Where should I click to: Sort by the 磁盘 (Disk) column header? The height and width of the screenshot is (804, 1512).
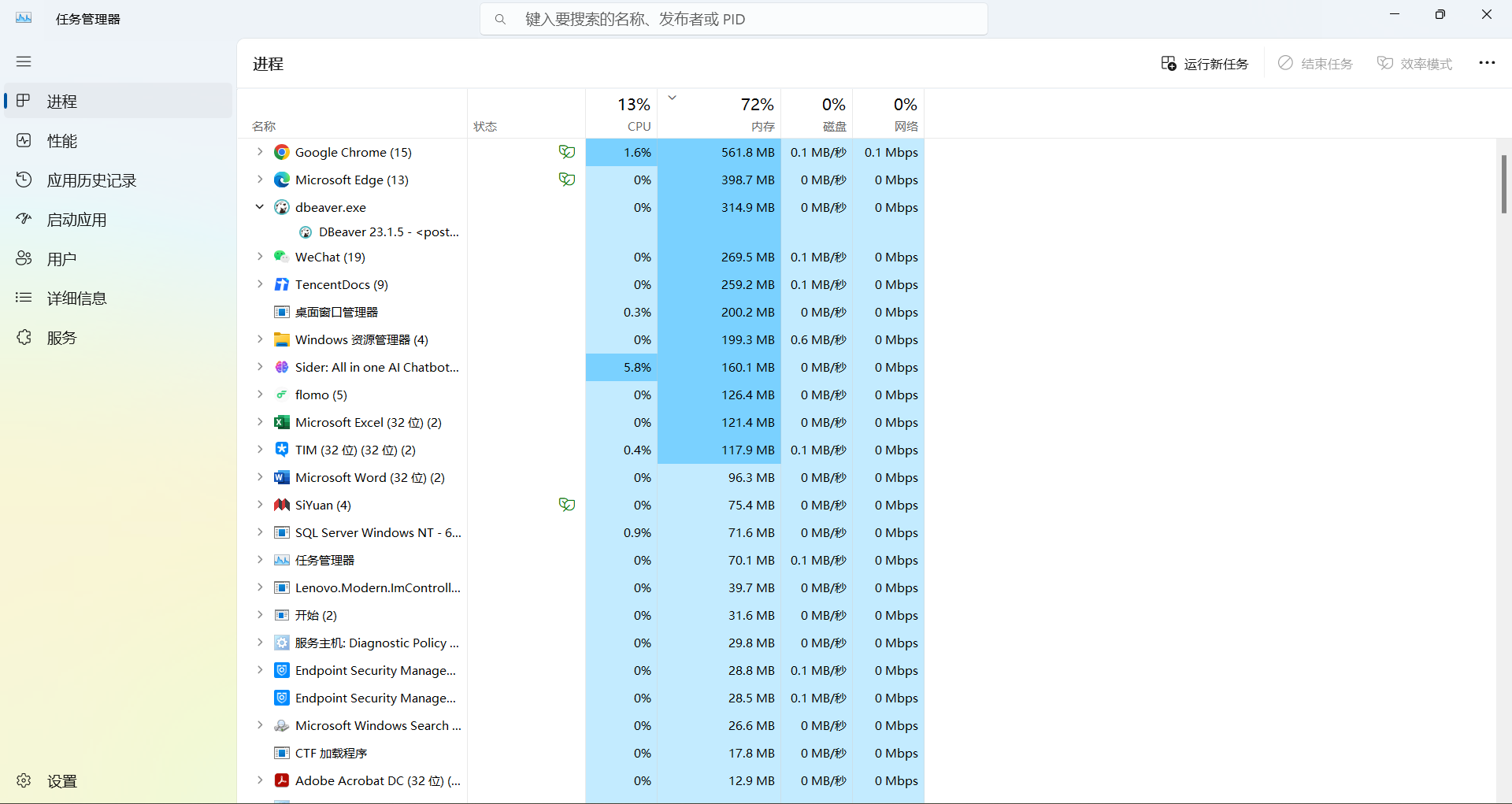(817, 113)
